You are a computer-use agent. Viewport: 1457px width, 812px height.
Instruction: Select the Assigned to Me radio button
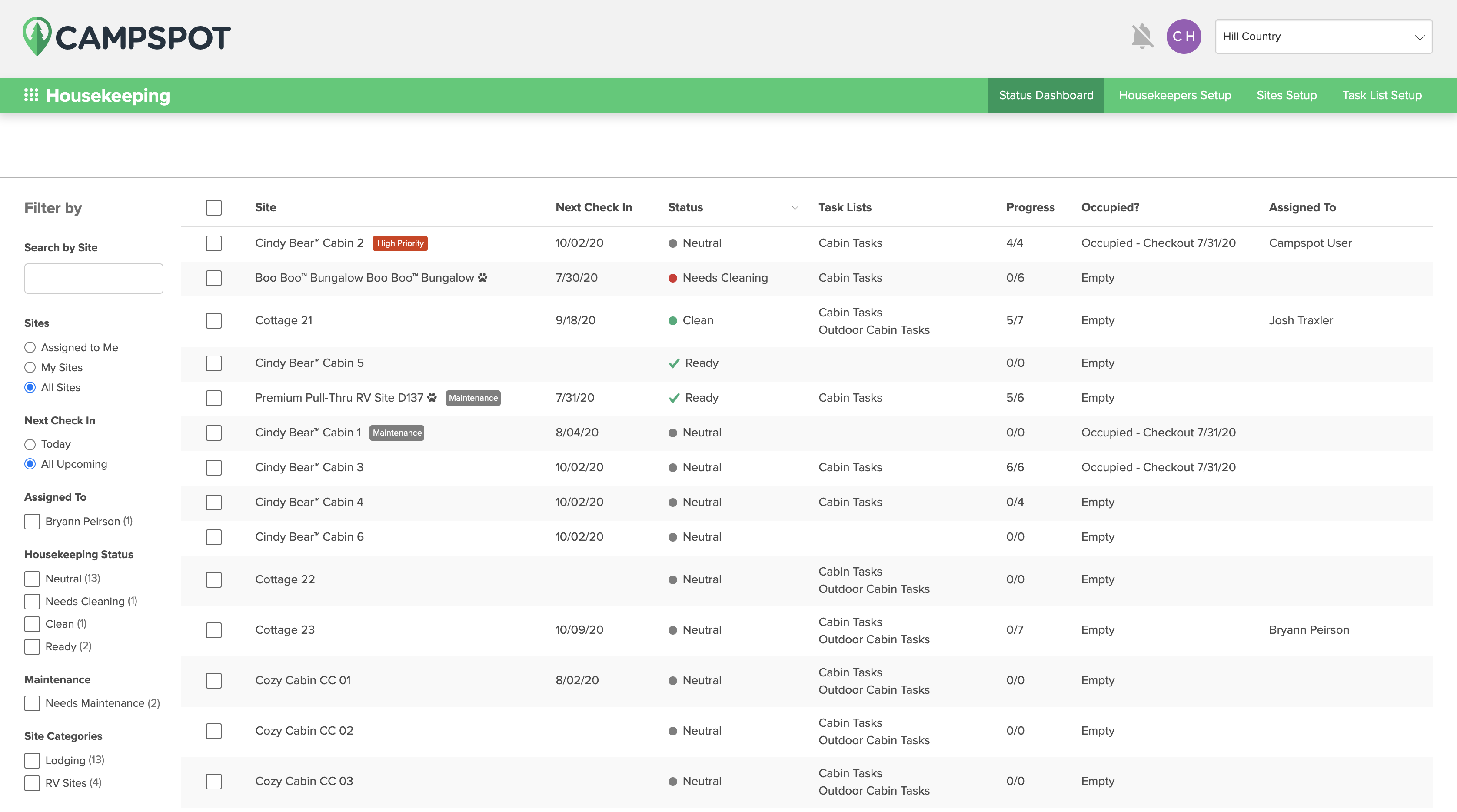pyautogui.click(x=30, y=347)
